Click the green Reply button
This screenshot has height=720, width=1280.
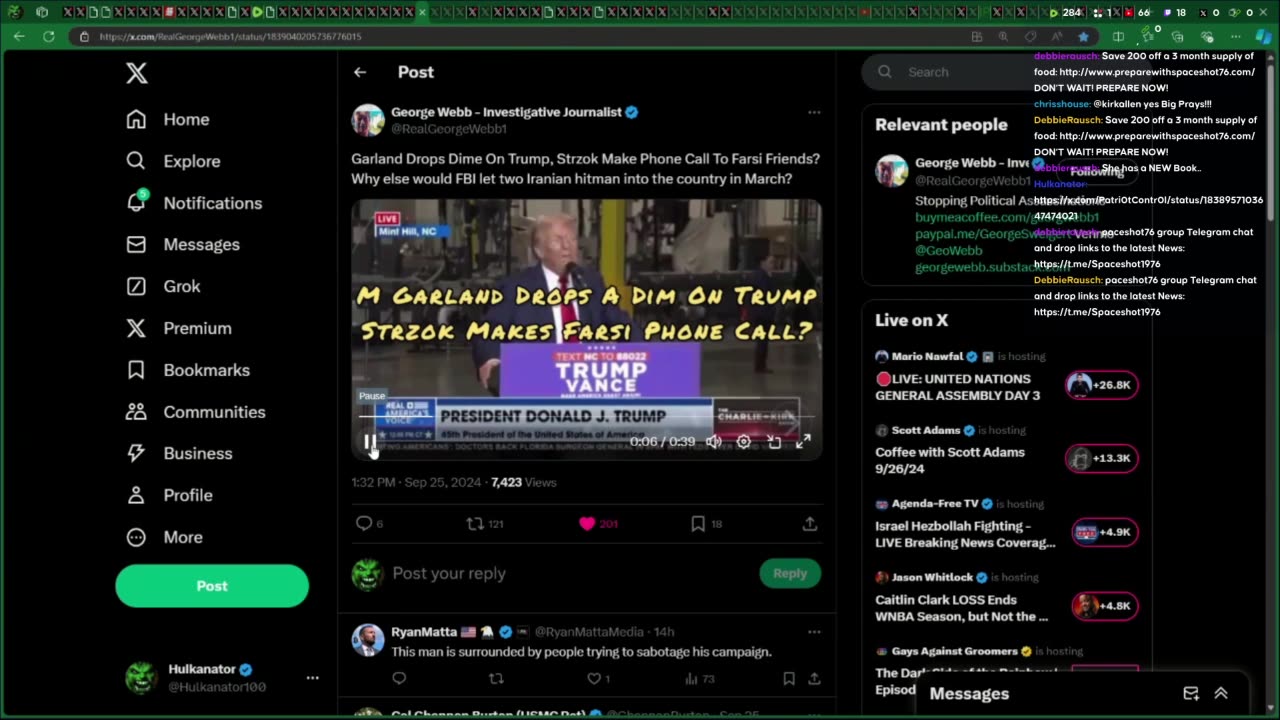pyautogui.click(x=790, y=573)
